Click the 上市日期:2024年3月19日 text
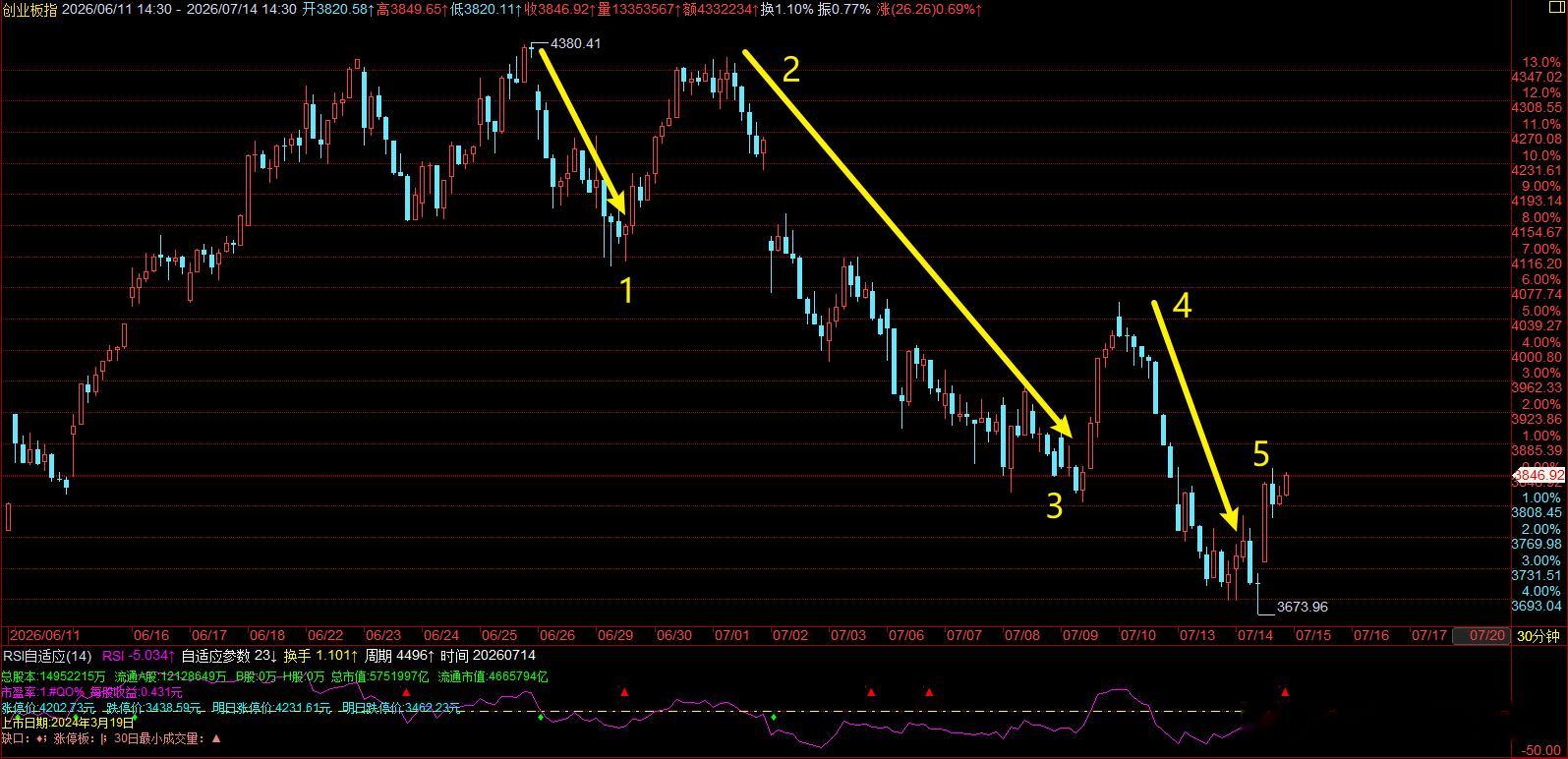Viewport: 1568px width, 759px height. pyautogui.click(x=67, y=722)
